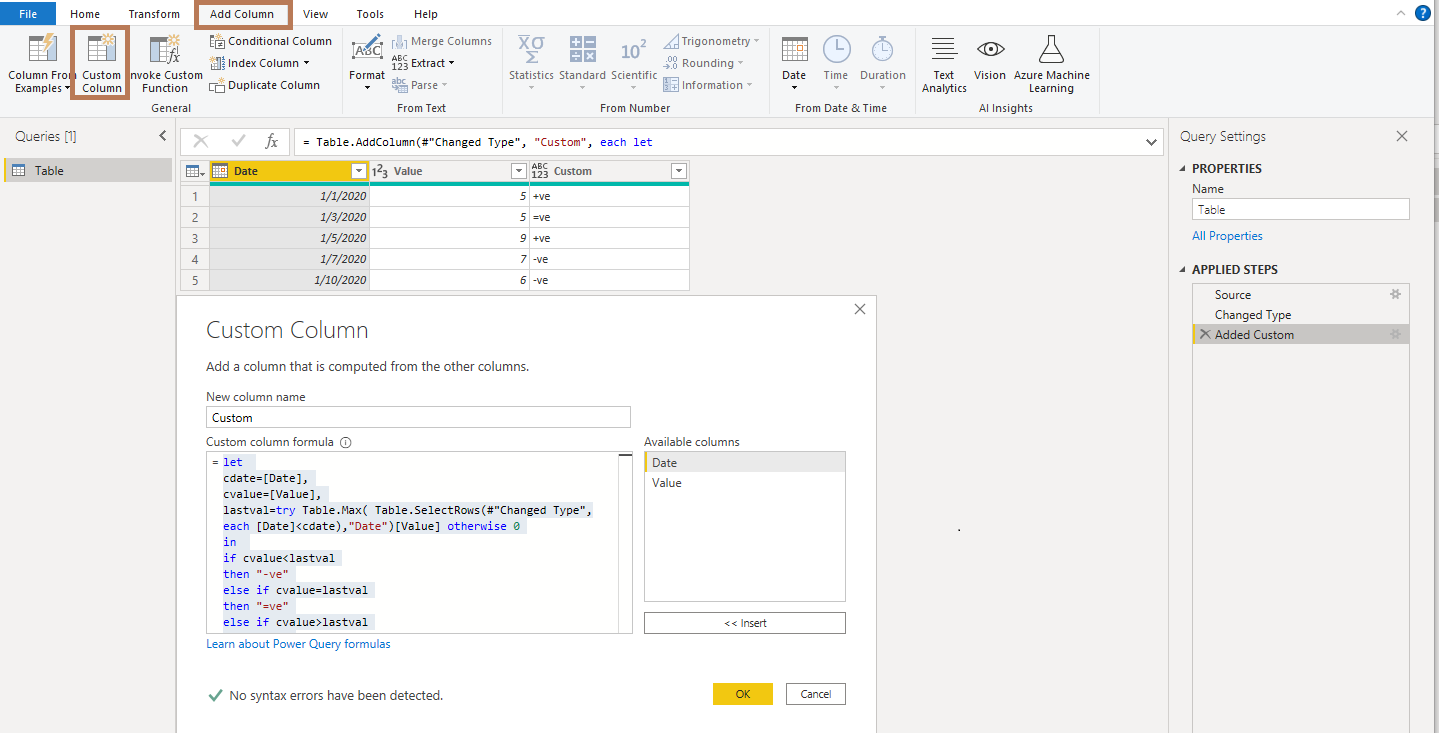The image size is (1439, 733).
Task: Delete the Added Custom step
Action: click(x=1204, y=335)
